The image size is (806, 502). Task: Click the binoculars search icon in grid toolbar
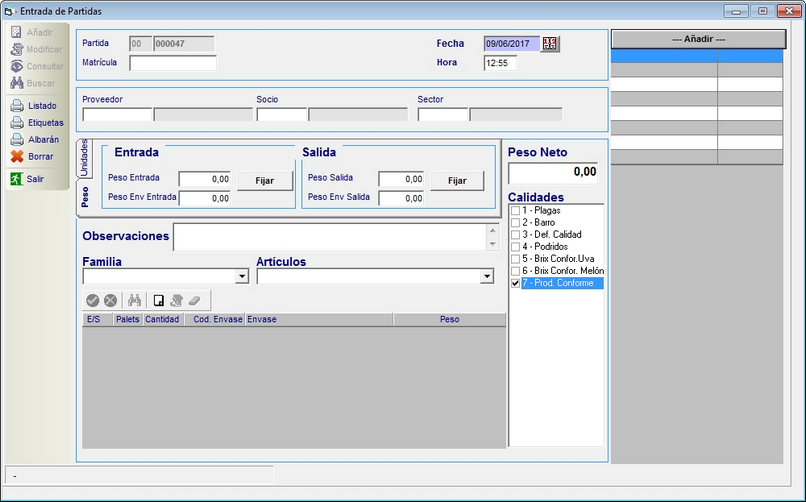tap(134, 300)
